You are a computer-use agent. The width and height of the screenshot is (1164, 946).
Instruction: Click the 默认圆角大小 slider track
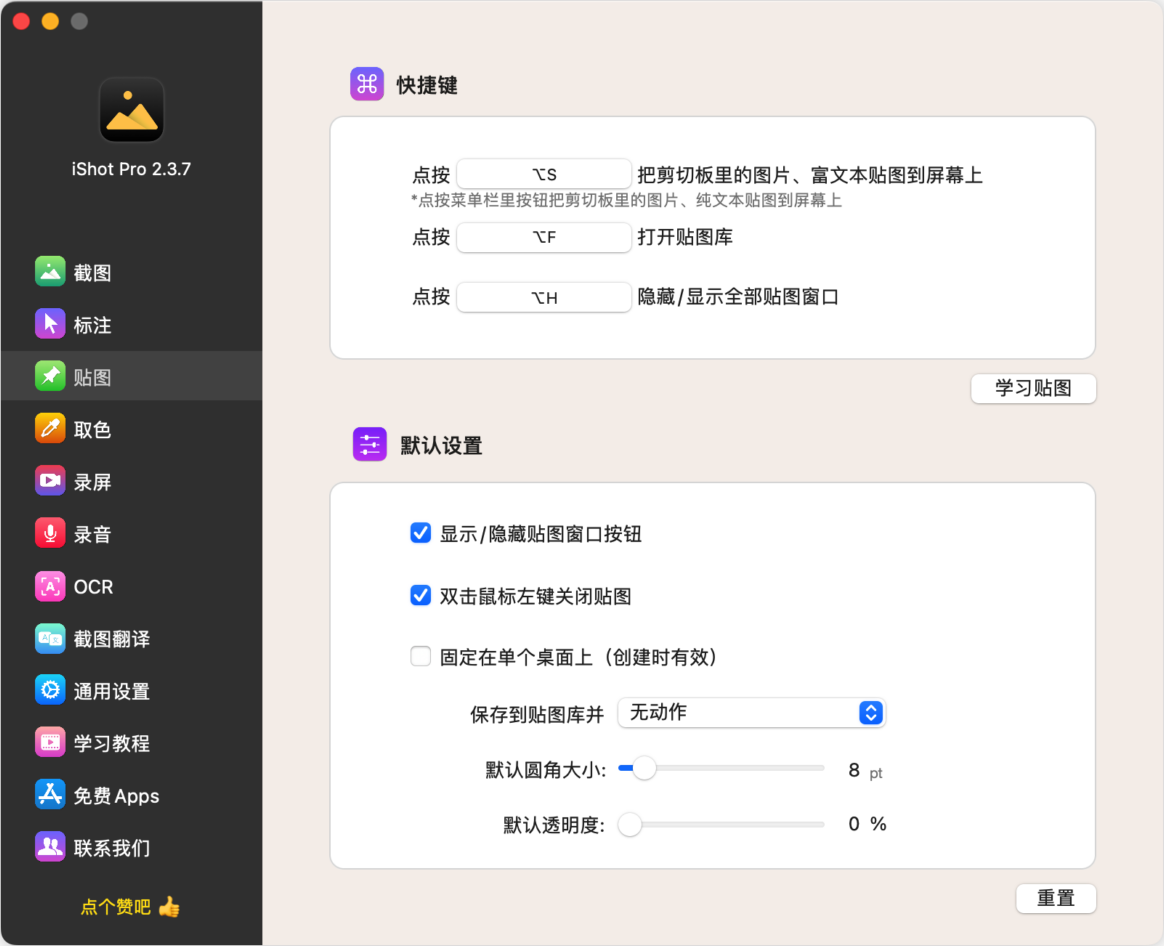722,768
